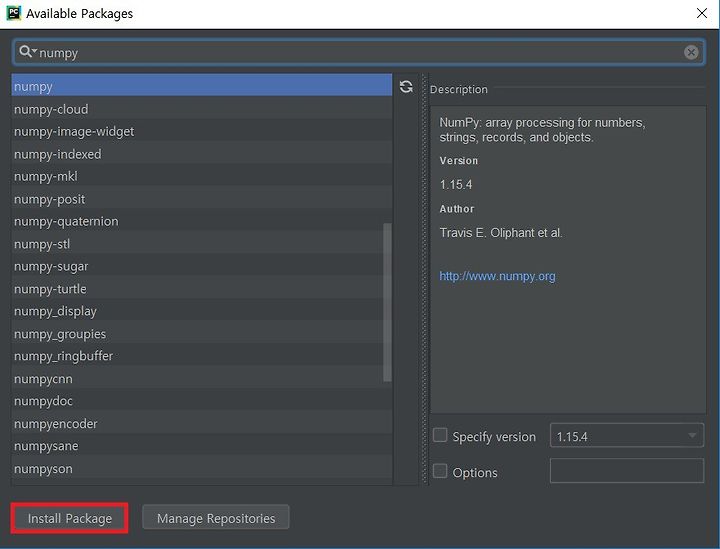Close the Available Packages dialog
720x549 pixels.
(x=702, y=13)
